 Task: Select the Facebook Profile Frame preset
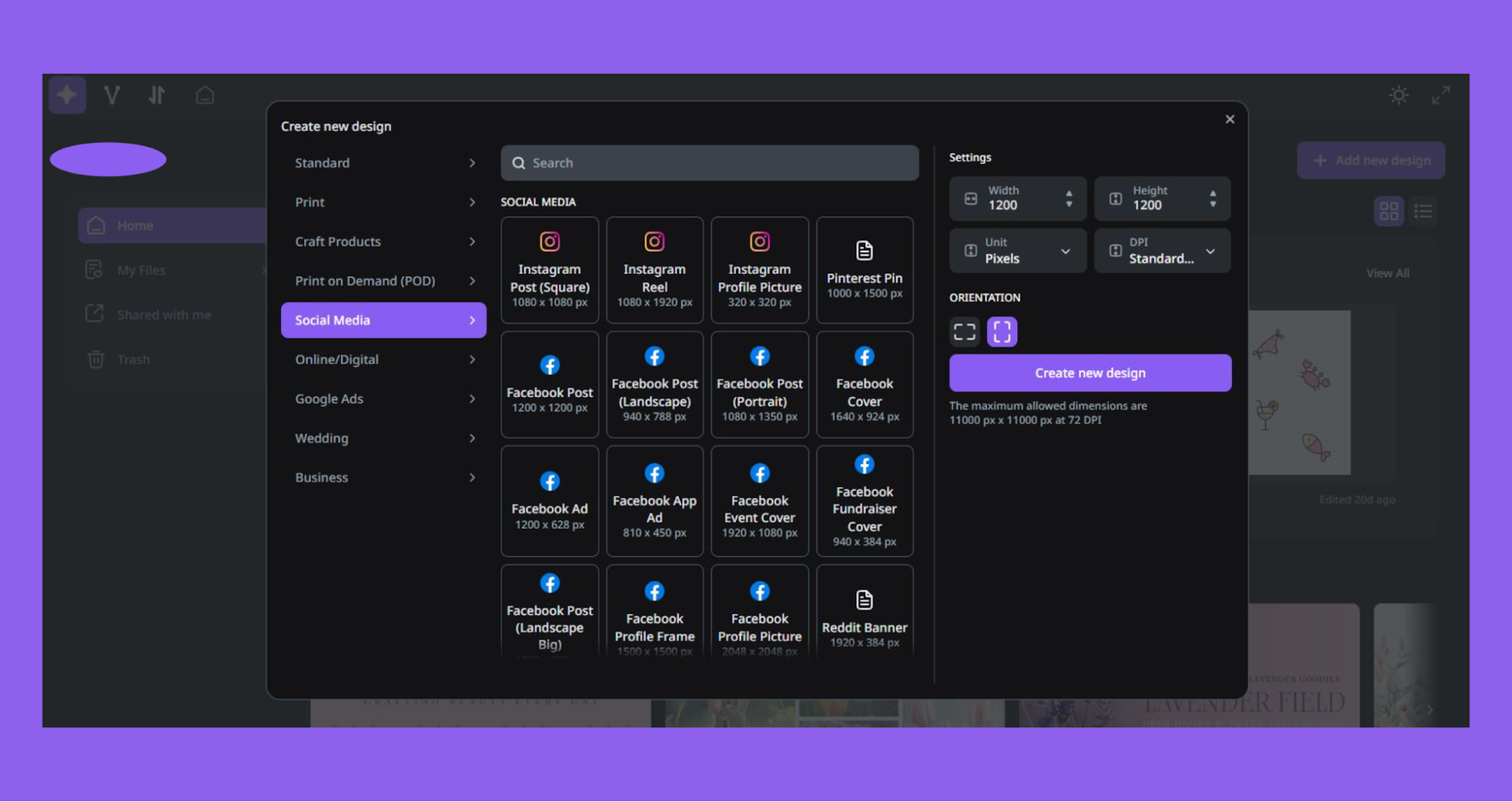[x=654, y=611]
